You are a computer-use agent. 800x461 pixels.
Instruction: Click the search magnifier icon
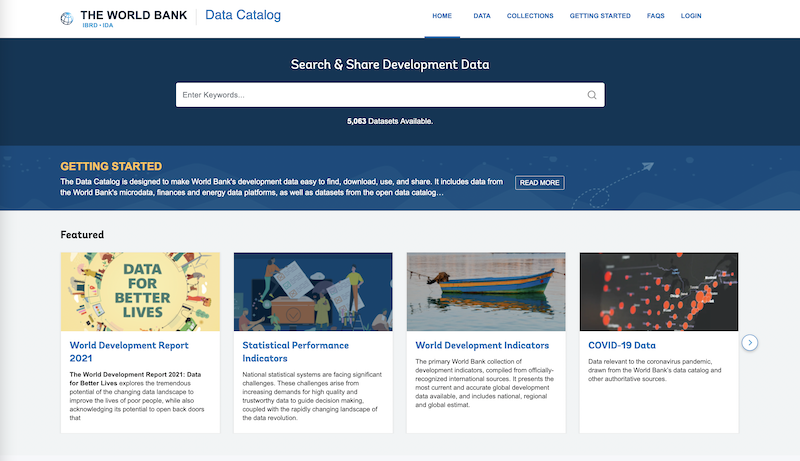click(x=591, y=95)
